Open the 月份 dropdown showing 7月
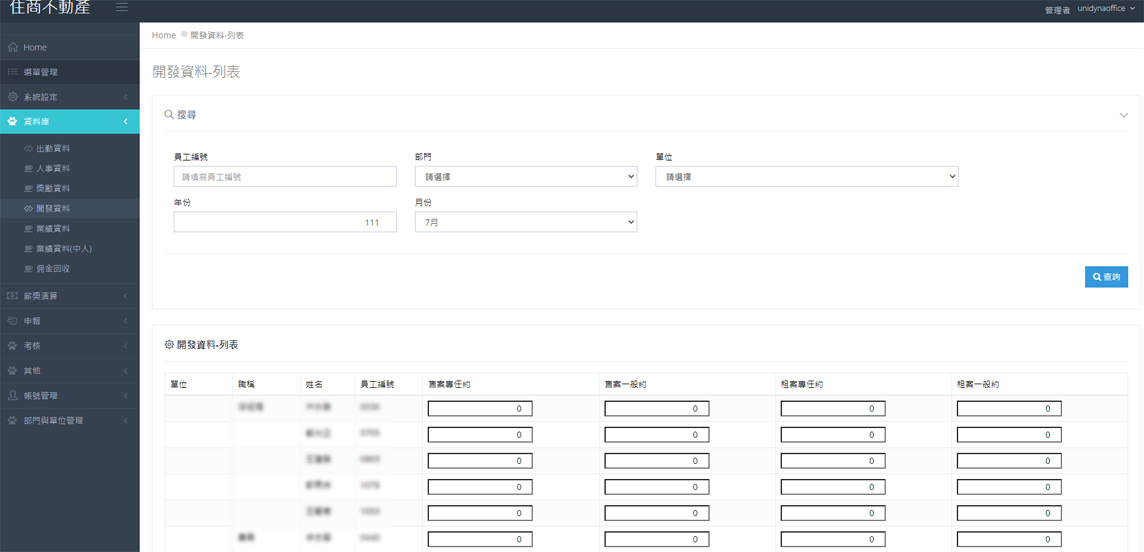1144x552 pixels. coord(525,222)
